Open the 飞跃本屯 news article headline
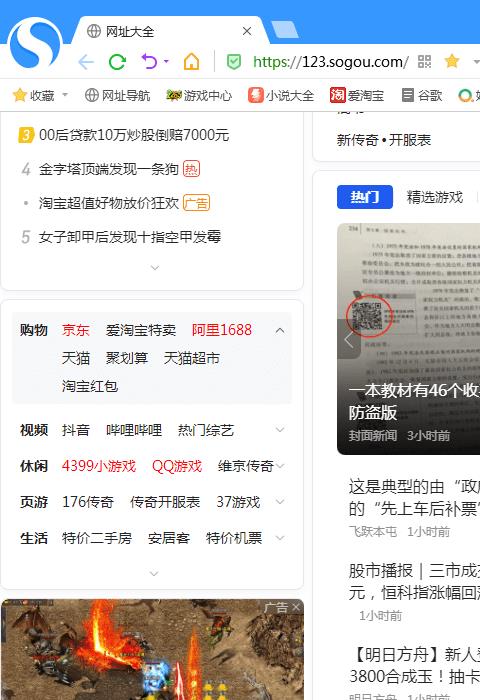The image size is (480, 700). (x=414, y=498)
